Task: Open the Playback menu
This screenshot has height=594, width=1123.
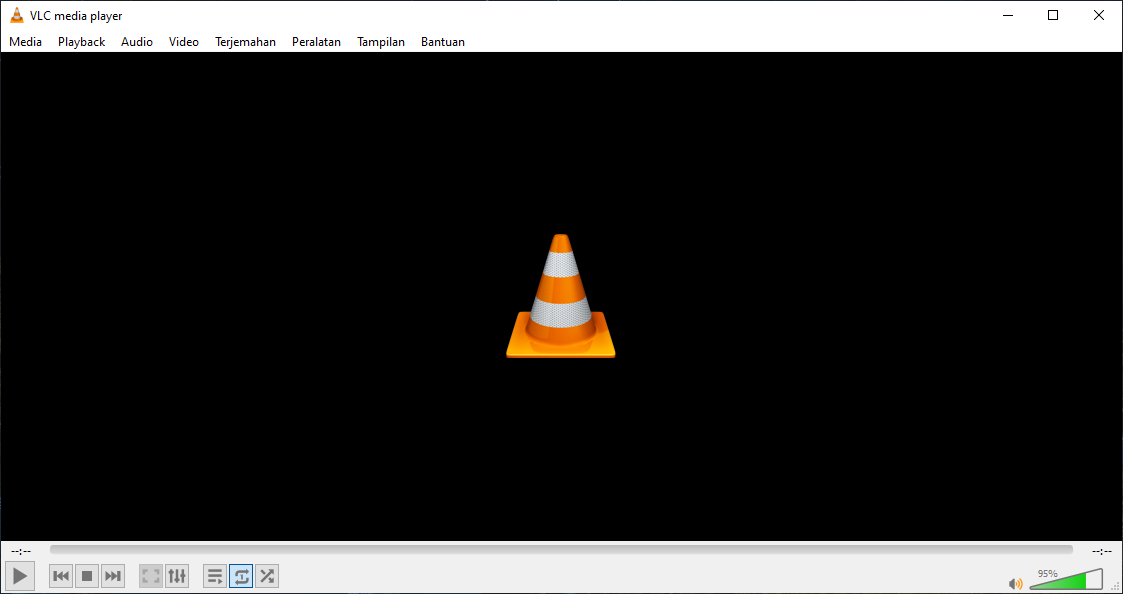Action: point(80,41)
